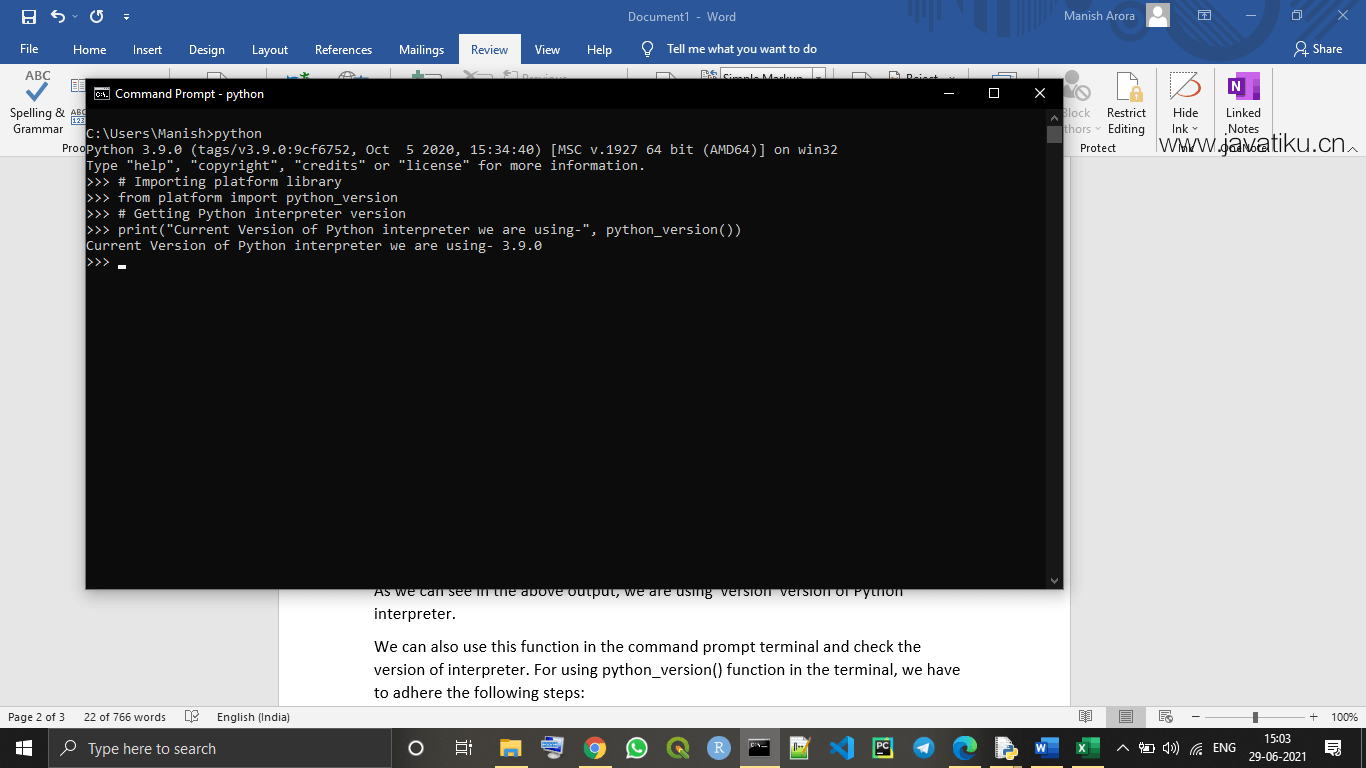Minimize the Command Prompt window
Image resolution: width=1366 pixels, height=768 pixels.
948,93
